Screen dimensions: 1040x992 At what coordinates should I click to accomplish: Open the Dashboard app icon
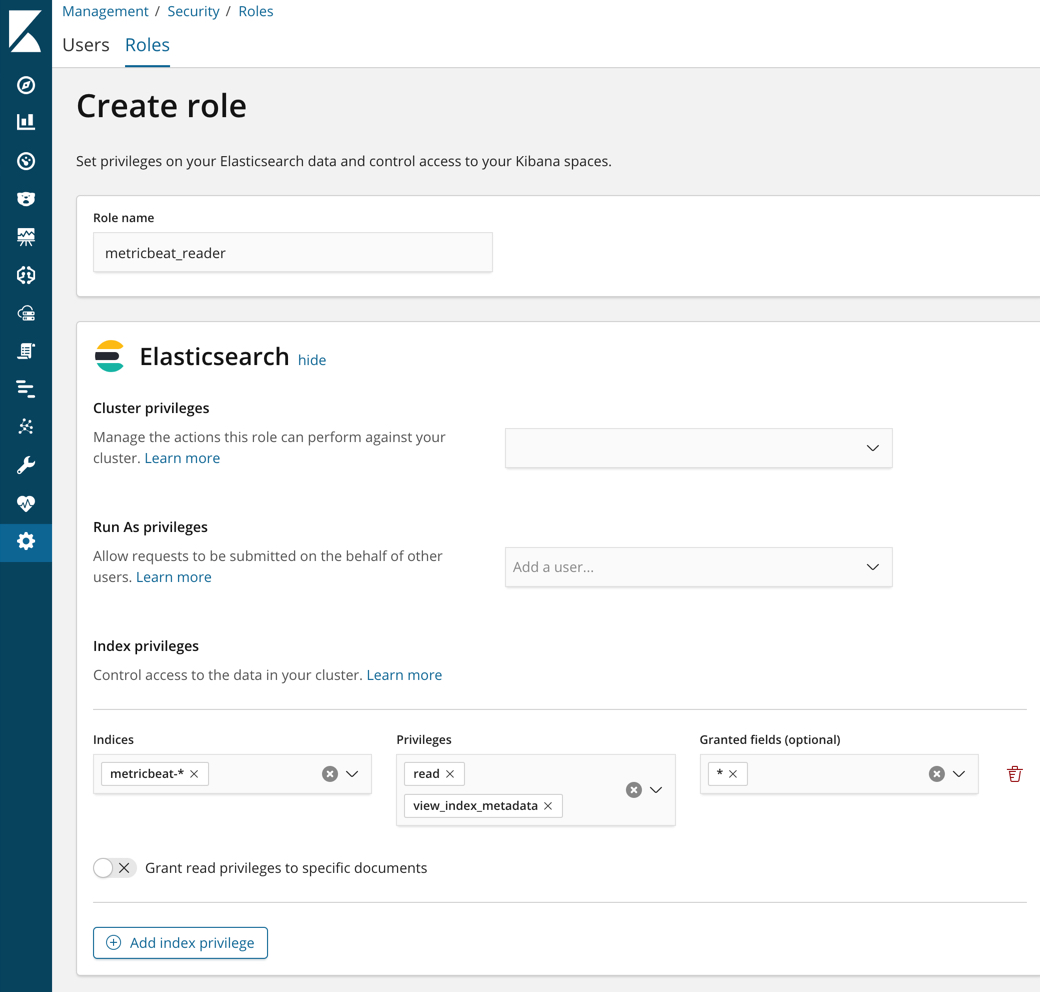[x=24, y=160]
